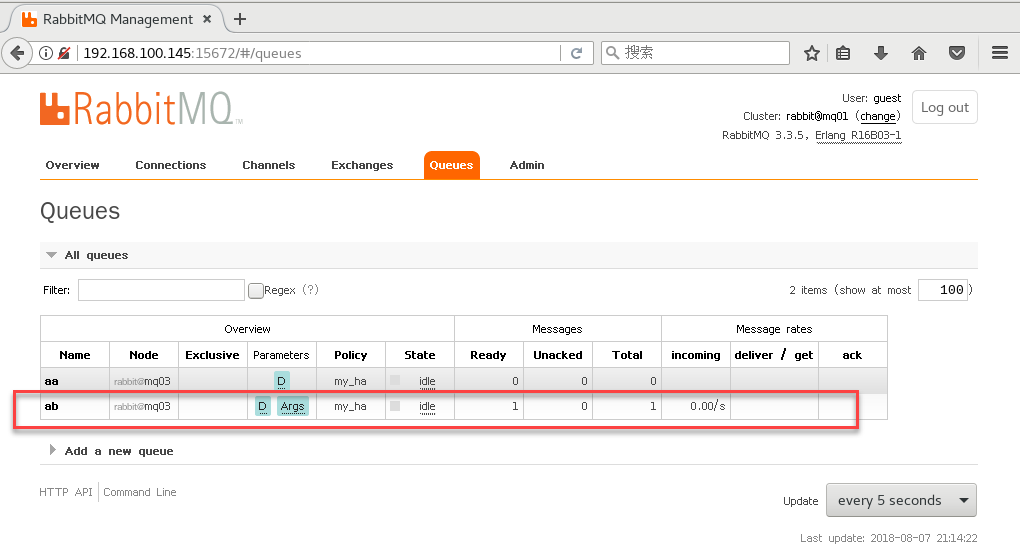Click the Last update timestamp
Image resolution: width=1020 pixels, height=552 pixels.
pos(889,538)
